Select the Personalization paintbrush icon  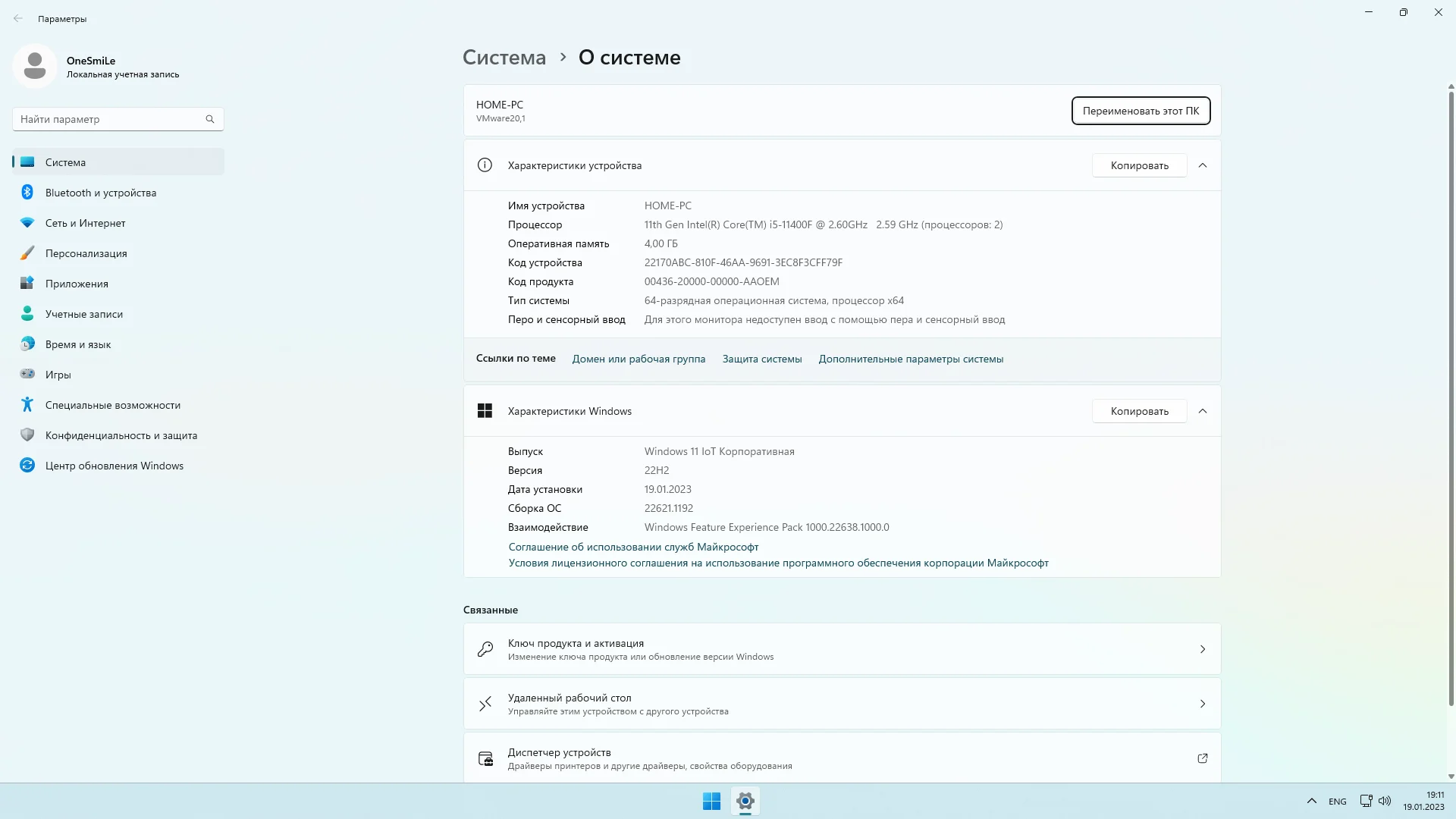[27, 253]
